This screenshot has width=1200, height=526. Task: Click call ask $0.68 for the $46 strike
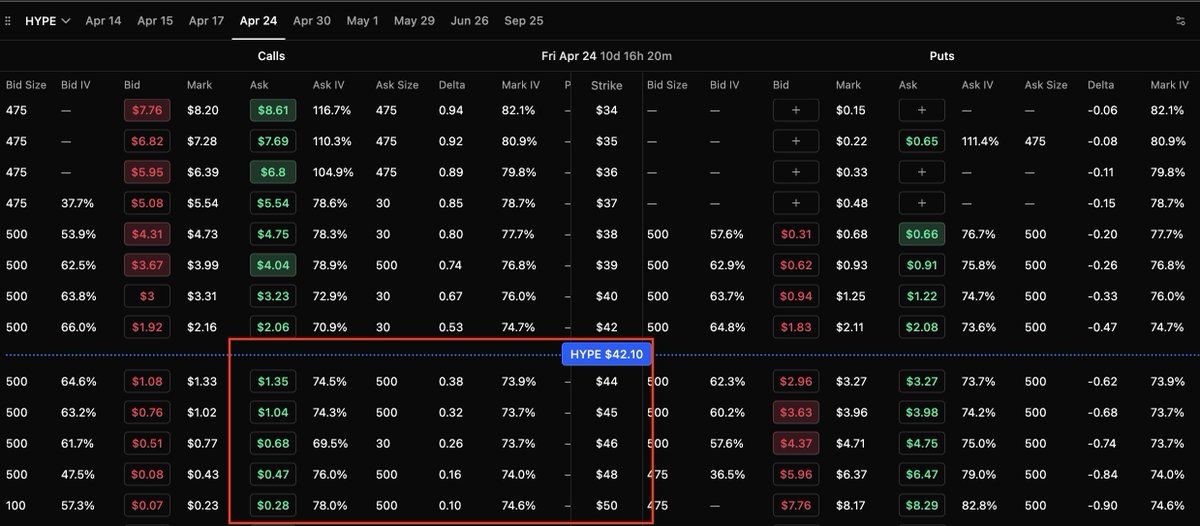(x=272, y=443)
